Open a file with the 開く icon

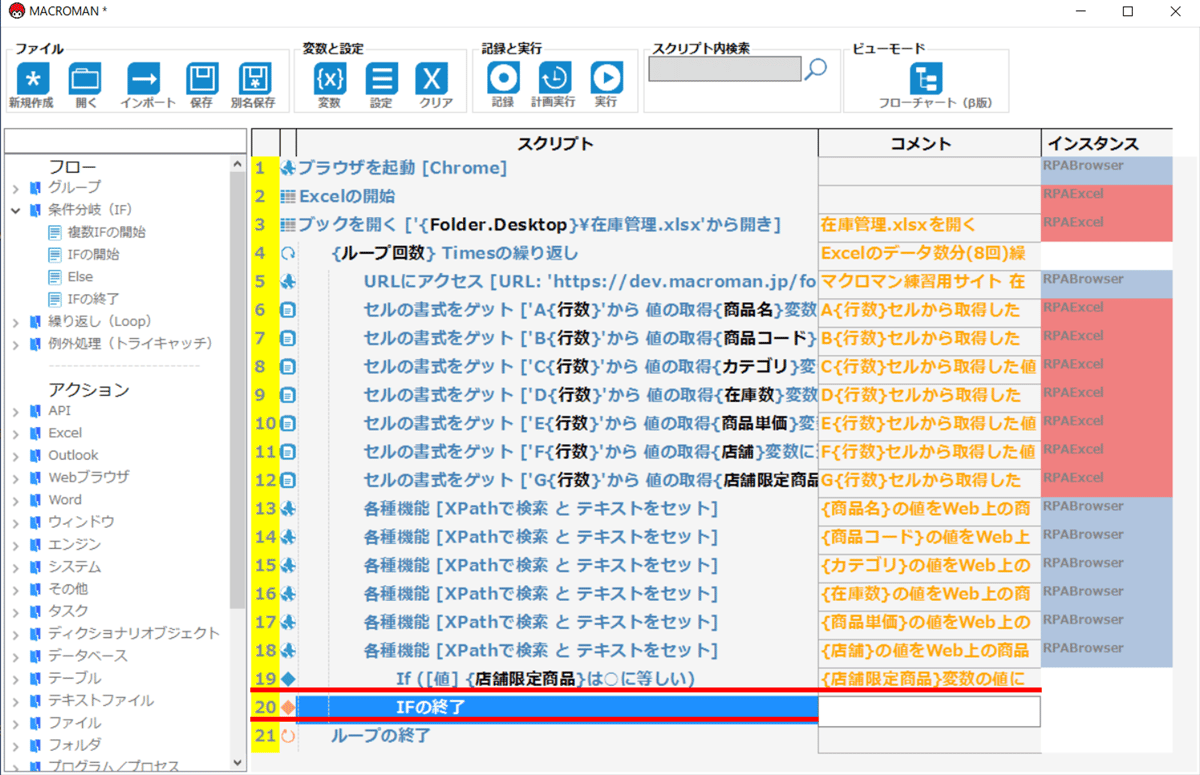click(x=85, y=78)
